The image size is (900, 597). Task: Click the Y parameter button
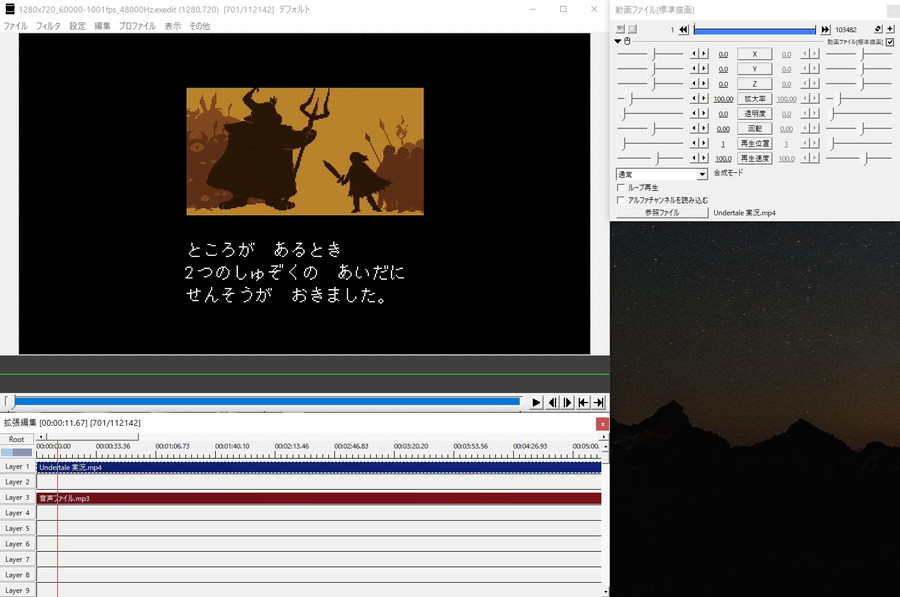tap(755, 69)
